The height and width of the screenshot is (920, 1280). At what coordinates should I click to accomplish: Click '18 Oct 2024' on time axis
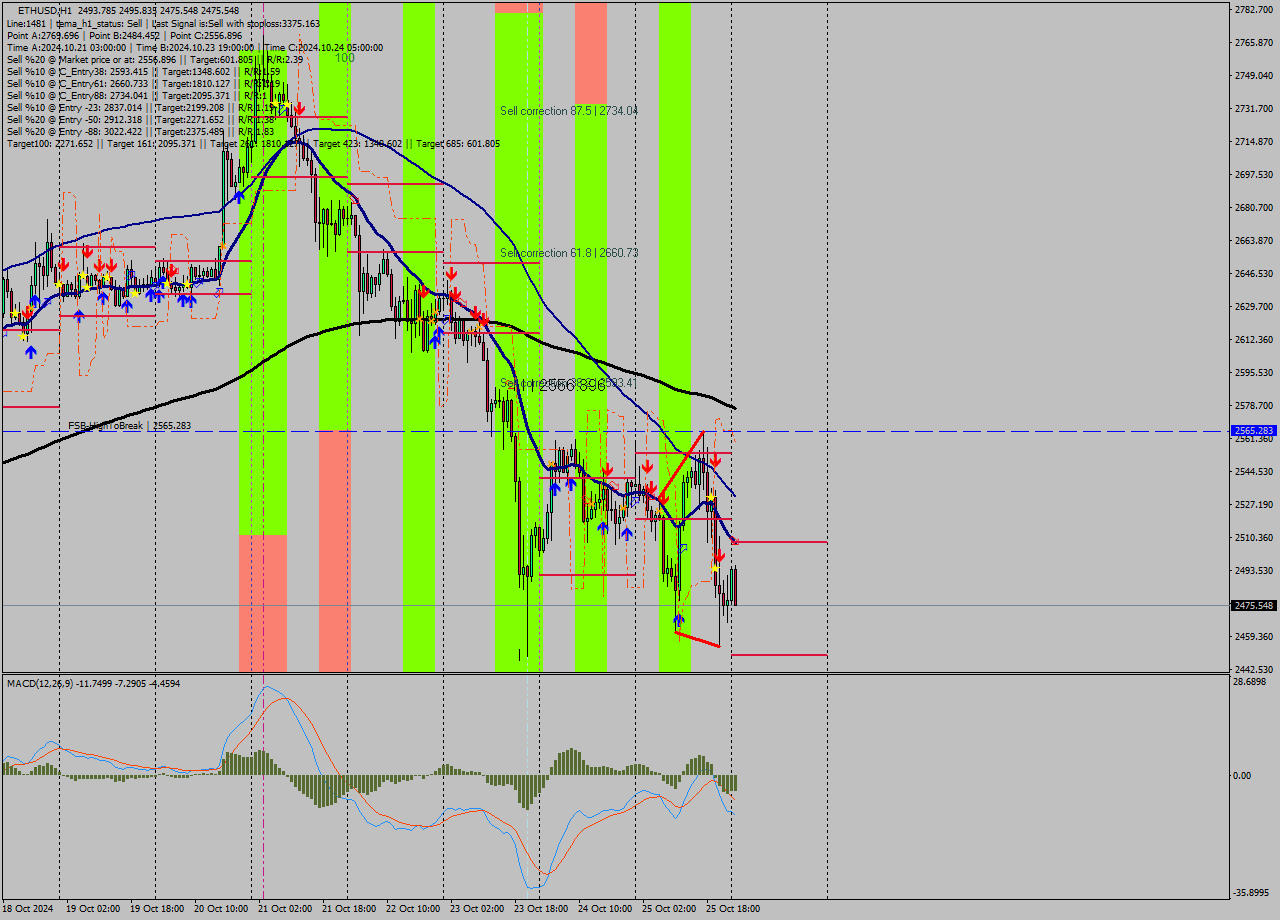point(28,909)
